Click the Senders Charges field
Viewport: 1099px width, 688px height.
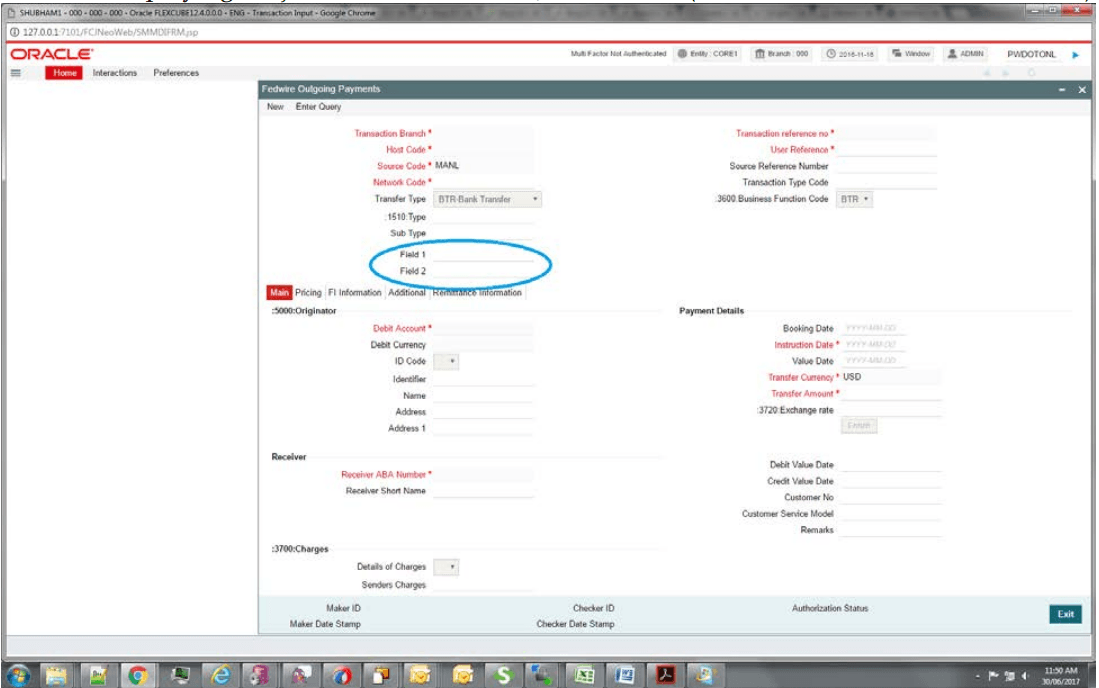[483, 585]
